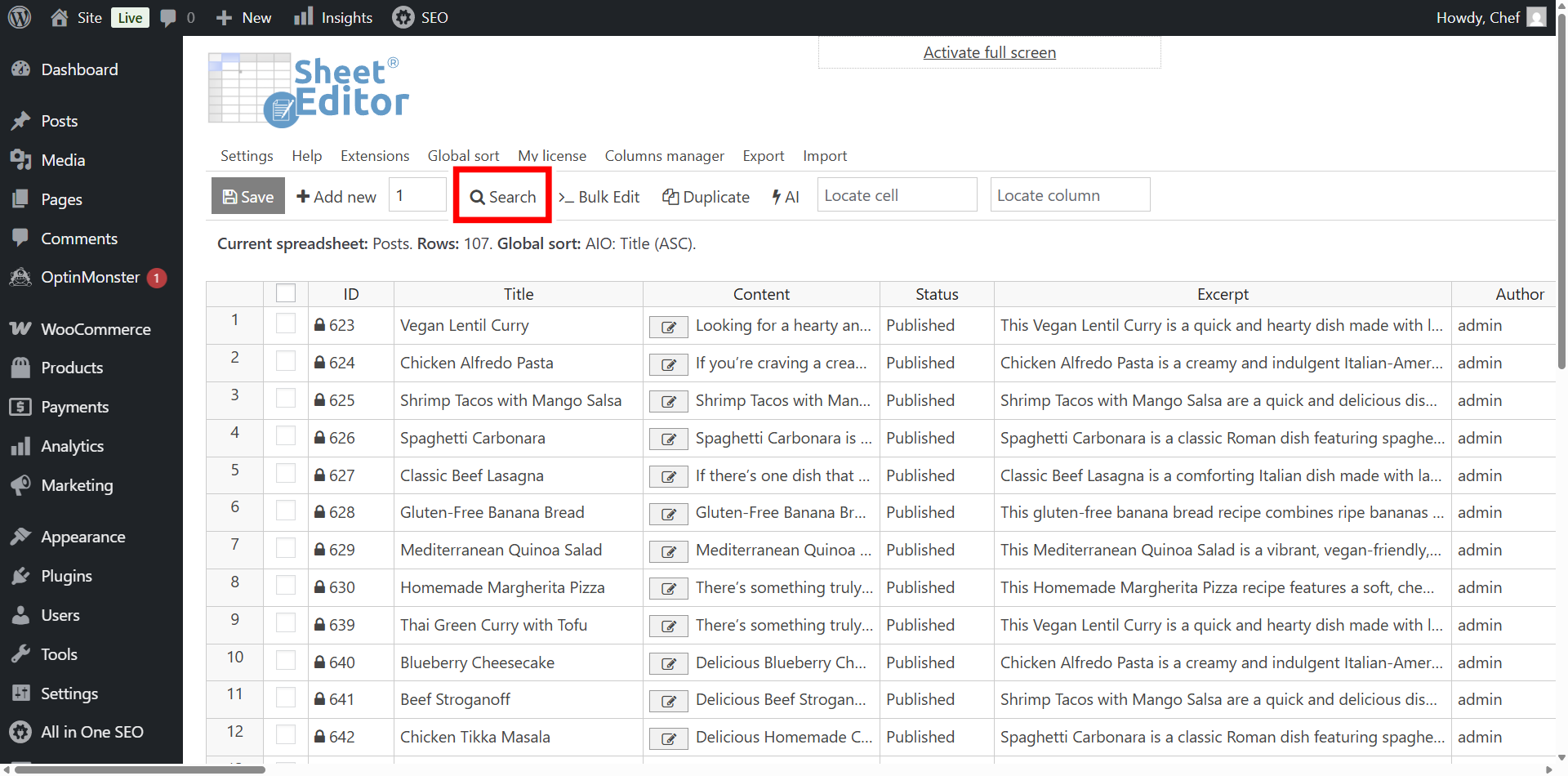This screenshot has height=776, width=1568.
Task: Open WooCommerce in the sidebar menu
Action: [96, 329]
